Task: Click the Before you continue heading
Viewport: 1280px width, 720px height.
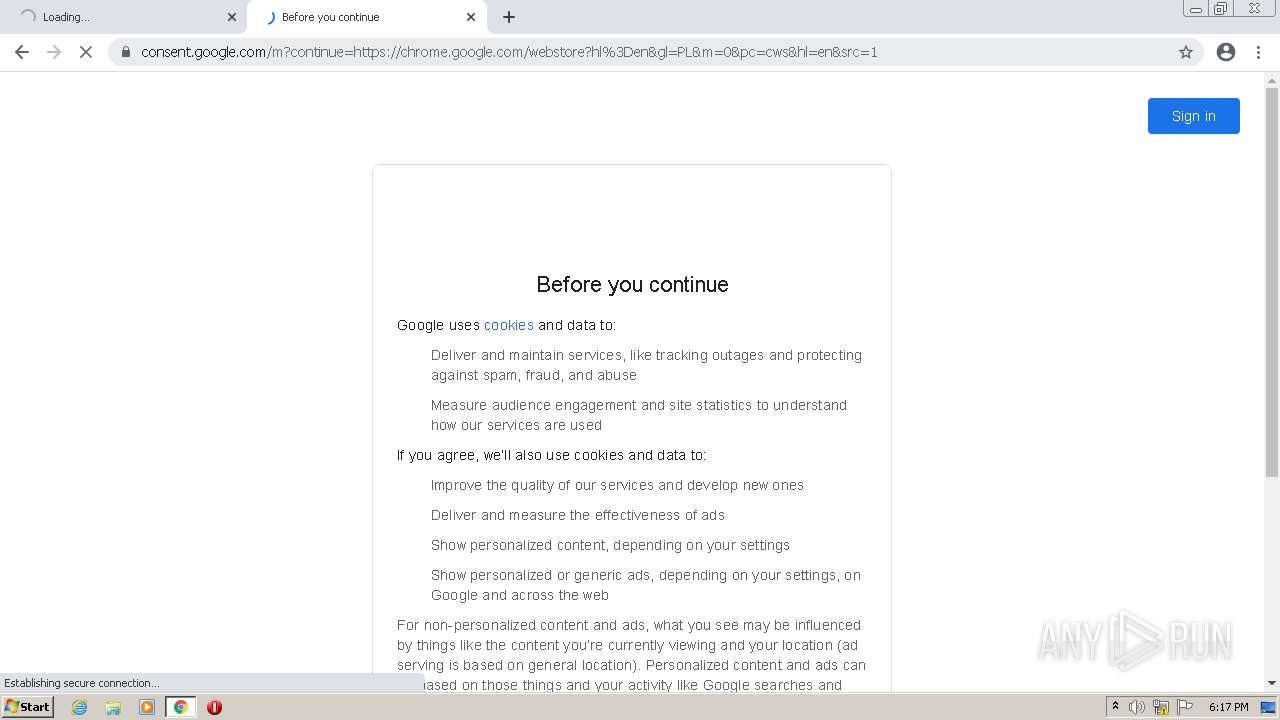Action: coord(632,285)
